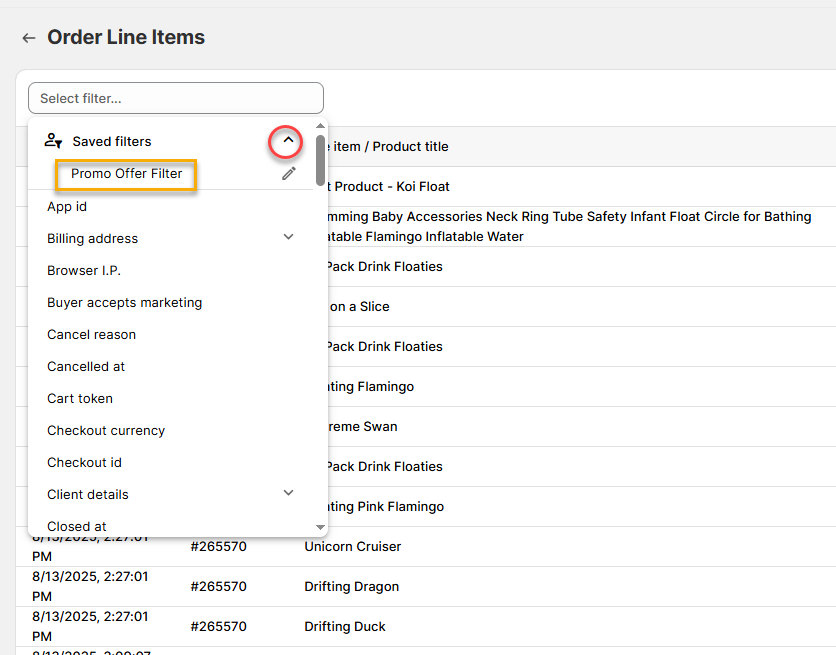Choose the Cart token filter
This screenshot has width=836, height=655.
[80, 398]
